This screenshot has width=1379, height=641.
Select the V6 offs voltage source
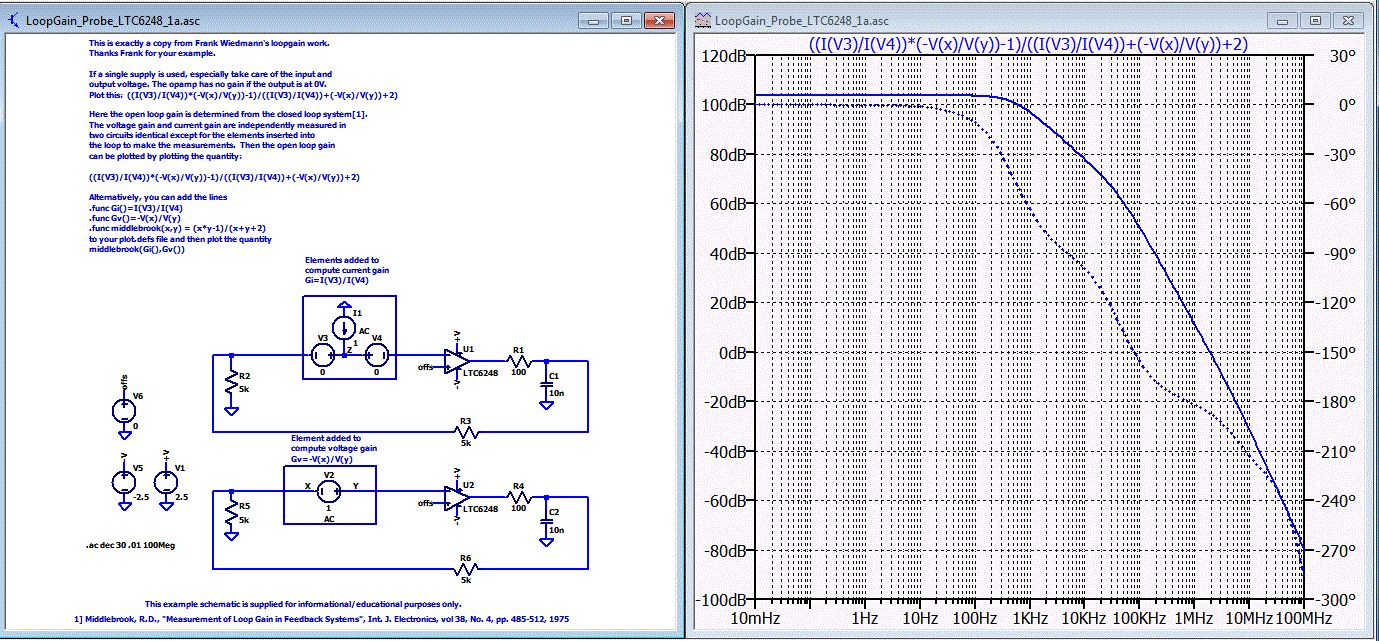(x=125, y=410)
